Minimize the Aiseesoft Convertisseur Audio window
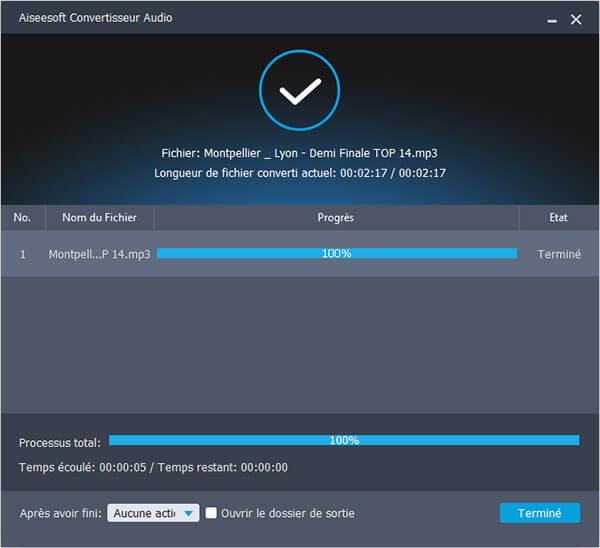 (552, 20)
